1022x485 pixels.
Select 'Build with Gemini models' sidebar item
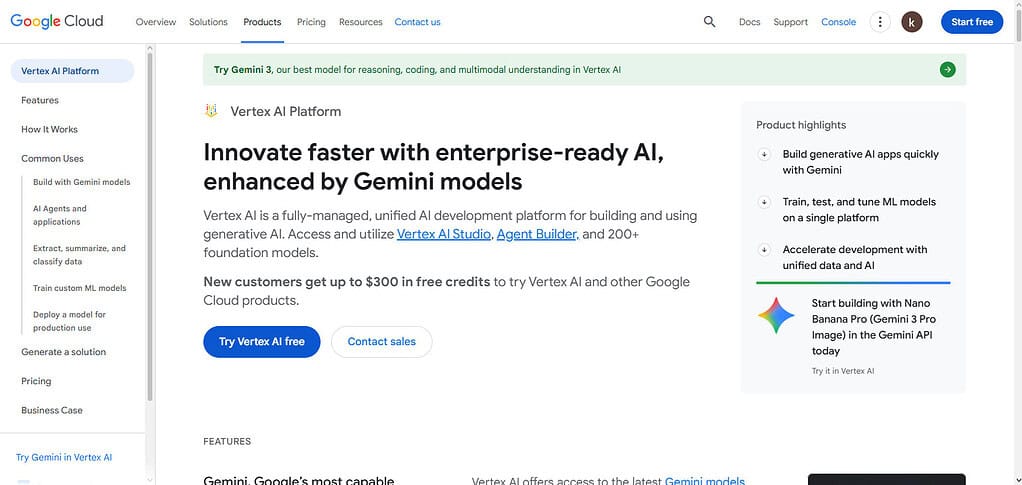coord(81,183)
